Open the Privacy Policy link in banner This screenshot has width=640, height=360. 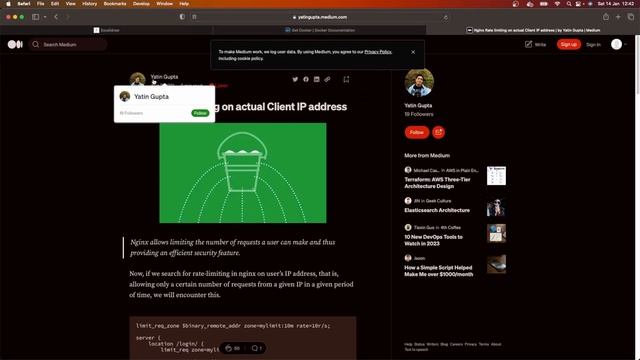pos(378,52)
